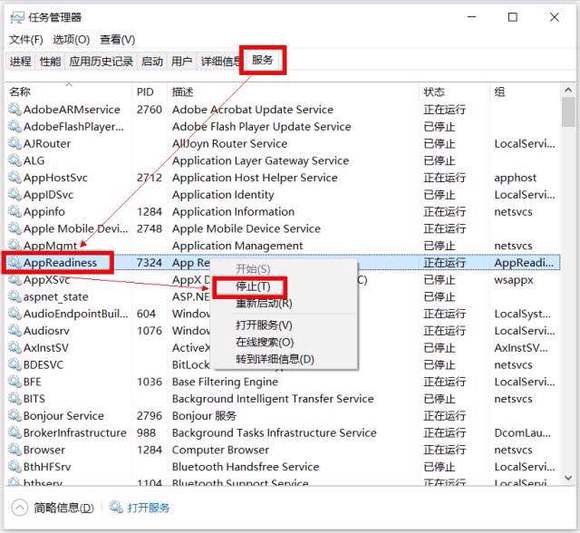
Task: Click the gear icon beside Audiosrv
Action: 15,331
